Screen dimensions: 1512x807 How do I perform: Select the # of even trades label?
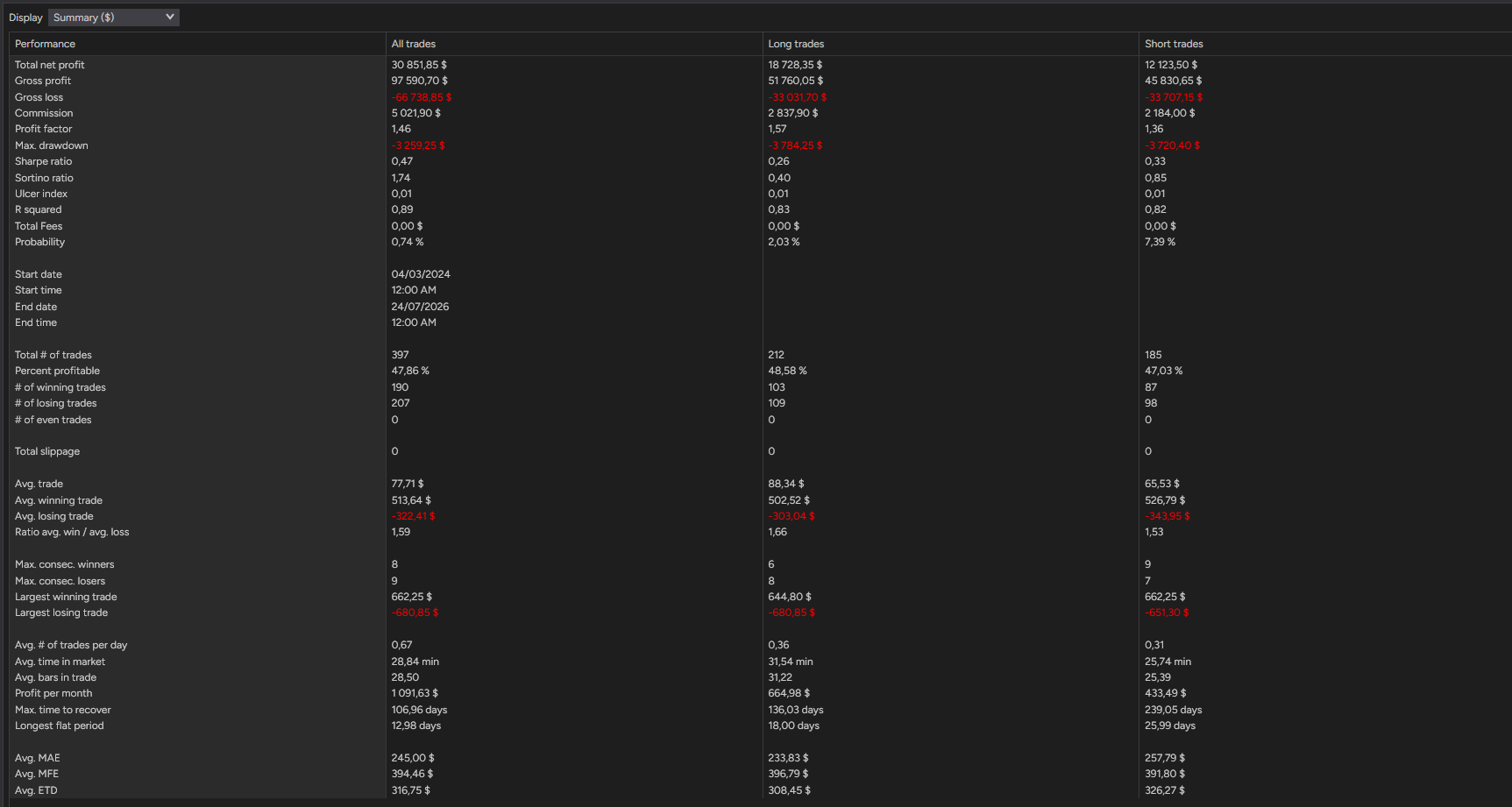(53, 420)
